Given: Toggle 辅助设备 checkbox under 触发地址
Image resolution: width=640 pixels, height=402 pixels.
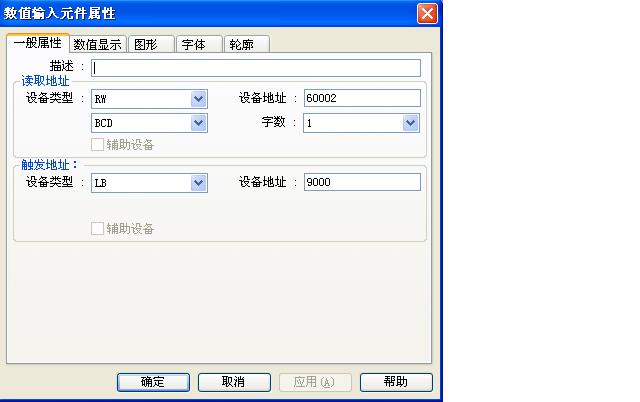Looking at the screenshot, I should [98, 228].
